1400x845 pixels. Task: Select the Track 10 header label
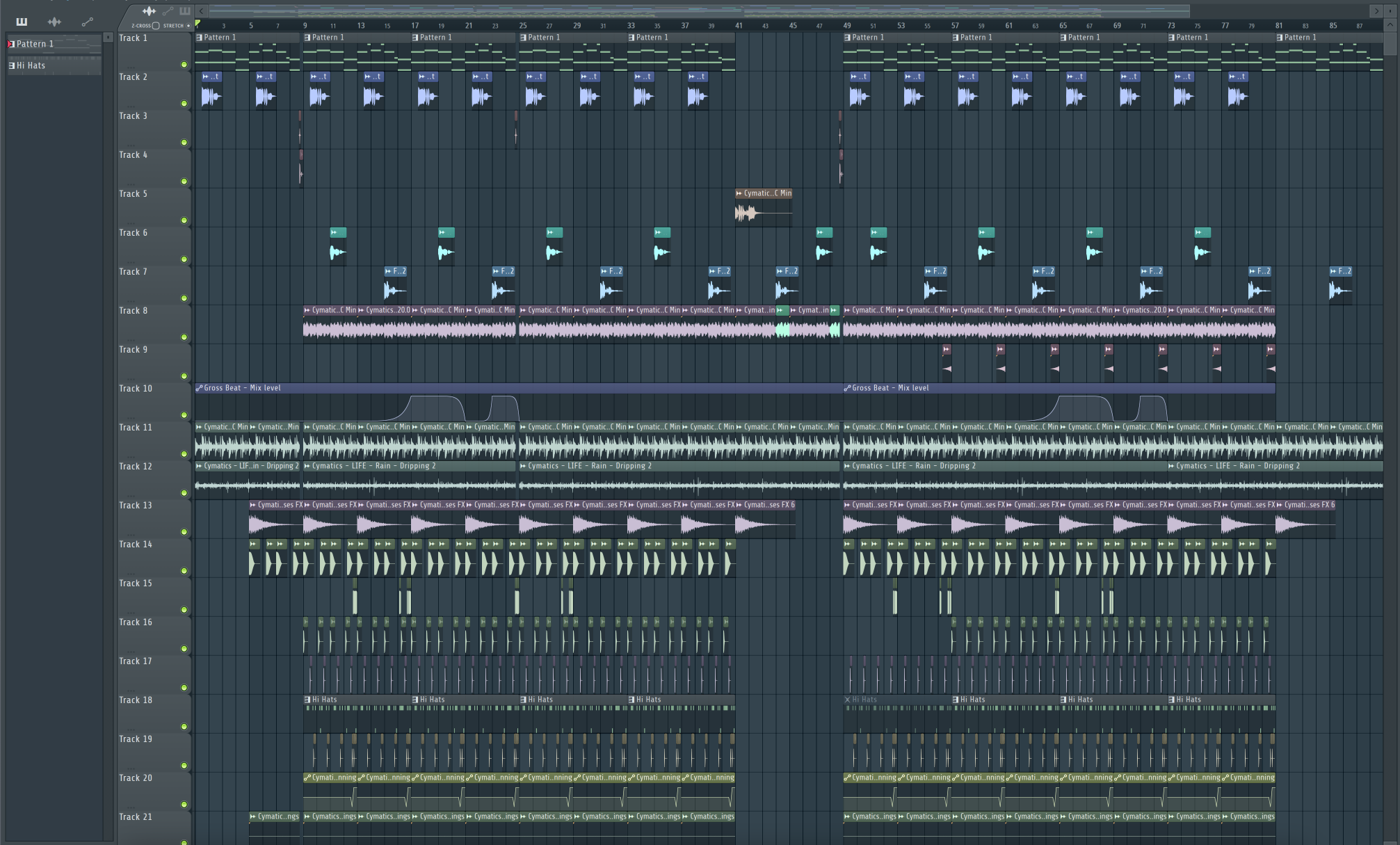135,389
